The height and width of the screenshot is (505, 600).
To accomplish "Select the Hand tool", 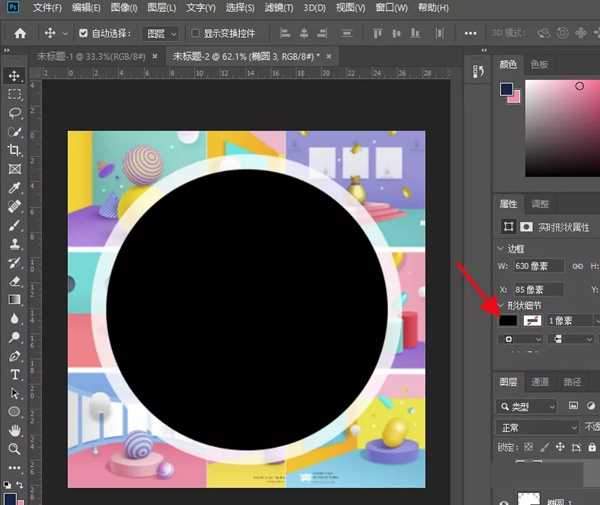I will (14, 430).
